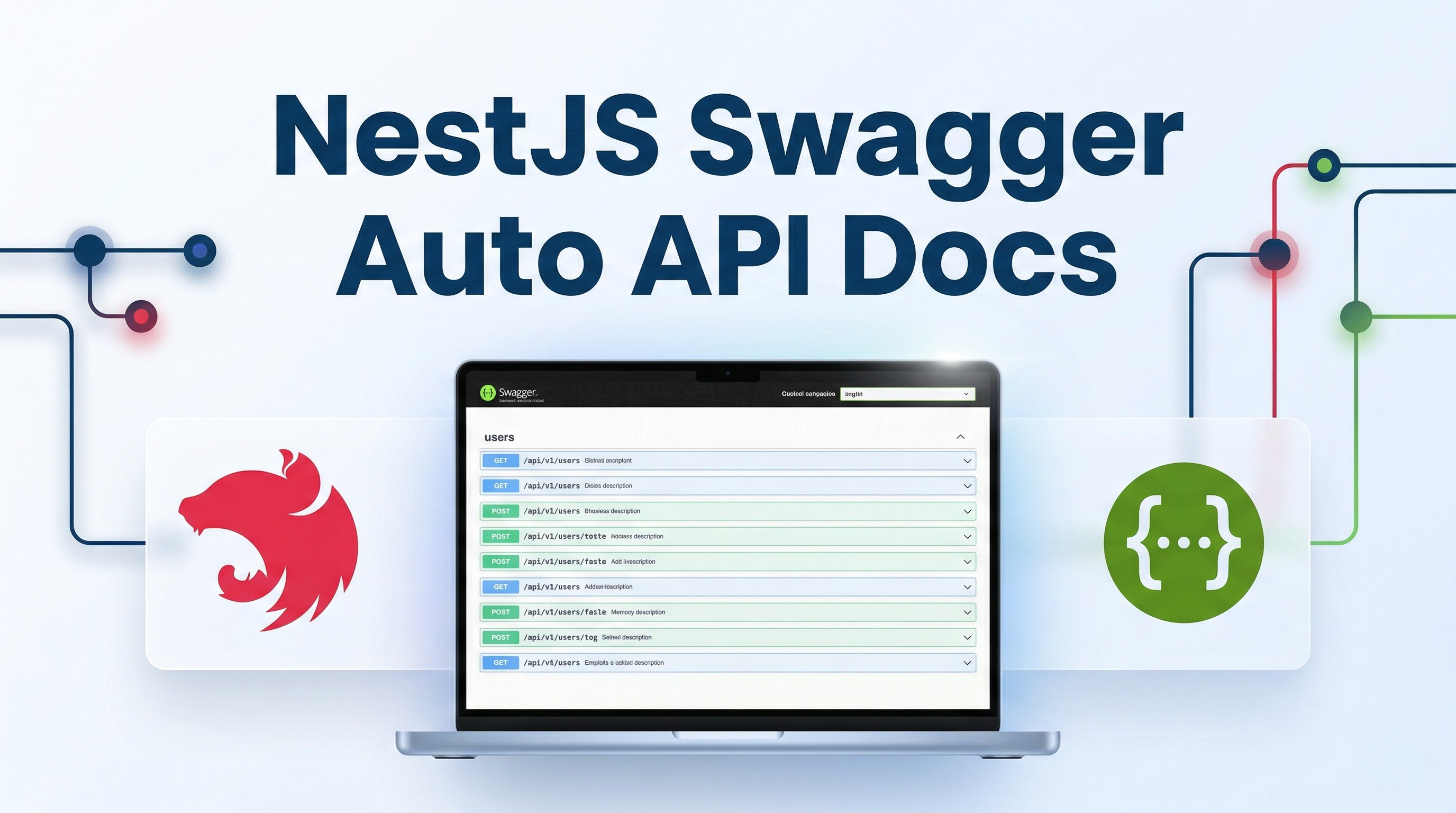Expand the /api/v1/users/totte row chevron
This screenshot has width=1456, height=813.
(967, 537)
